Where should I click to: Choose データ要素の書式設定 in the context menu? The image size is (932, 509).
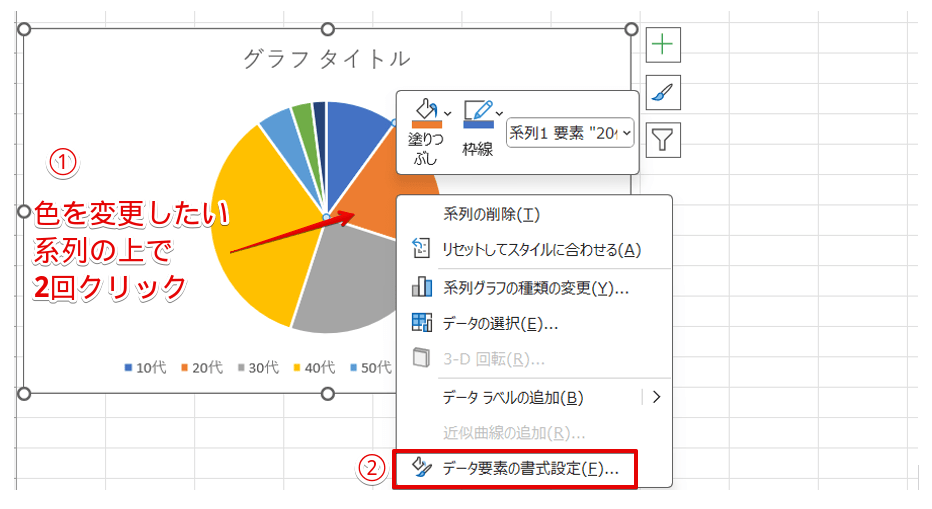click(x=530, y=468)
